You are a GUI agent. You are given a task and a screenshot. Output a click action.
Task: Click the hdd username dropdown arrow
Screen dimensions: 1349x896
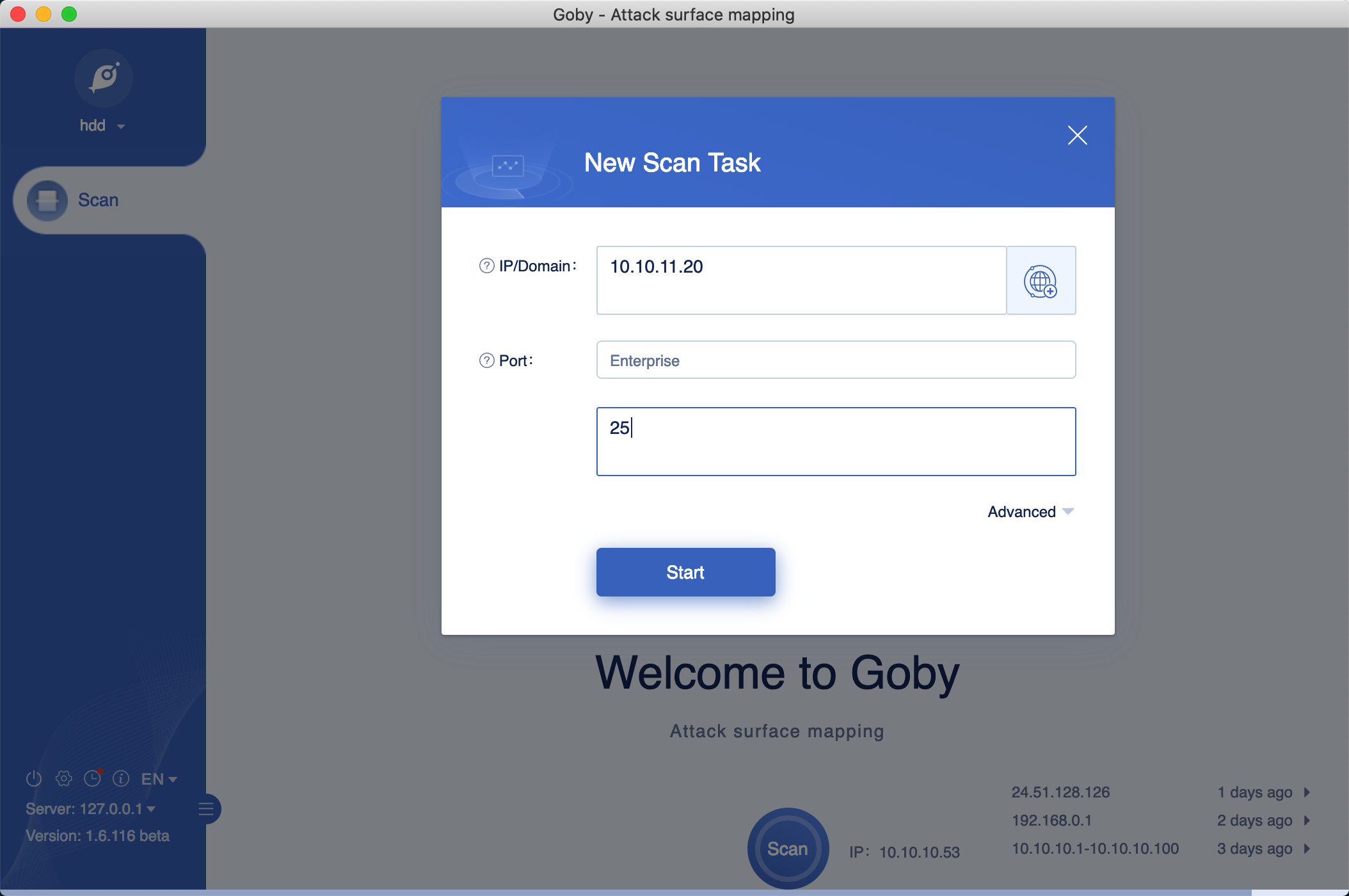pyautogui.click(x=121, y=125)
